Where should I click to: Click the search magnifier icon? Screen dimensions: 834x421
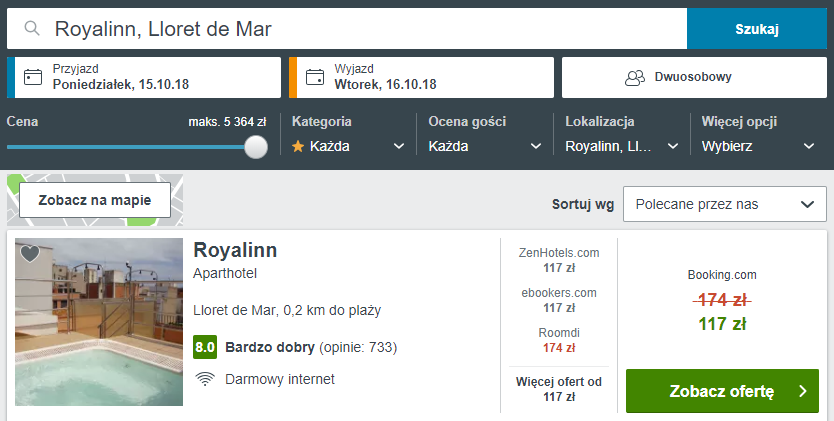[32, 29]
